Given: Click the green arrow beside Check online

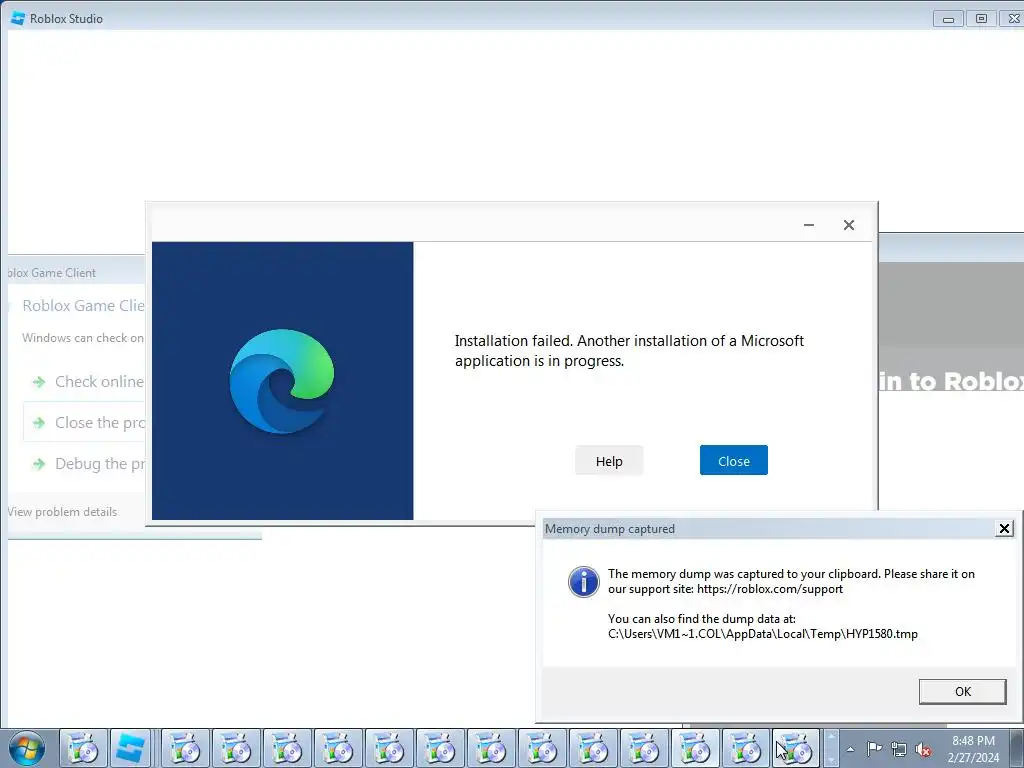Looking at the screenshot, I should click(x=39, y=382).
